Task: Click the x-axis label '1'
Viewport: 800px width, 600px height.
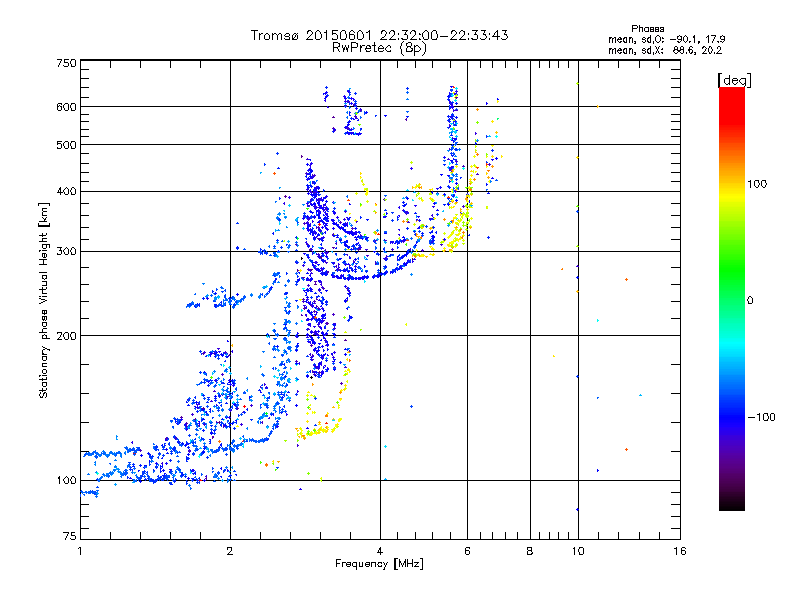Action: pyautogui.click(x=80, y=551)
